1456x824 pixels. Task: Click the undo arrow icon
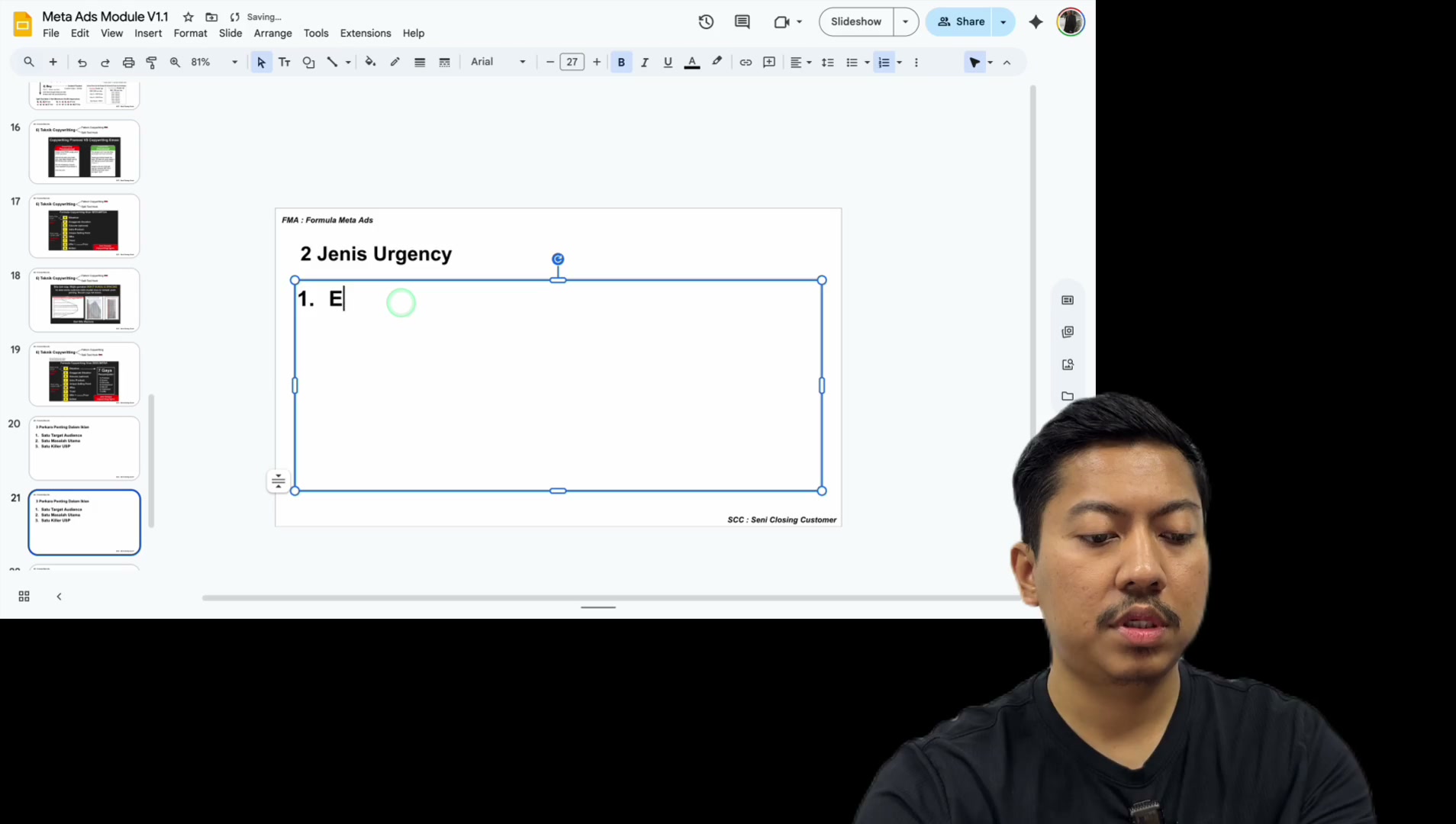click(x=82, y=63)
